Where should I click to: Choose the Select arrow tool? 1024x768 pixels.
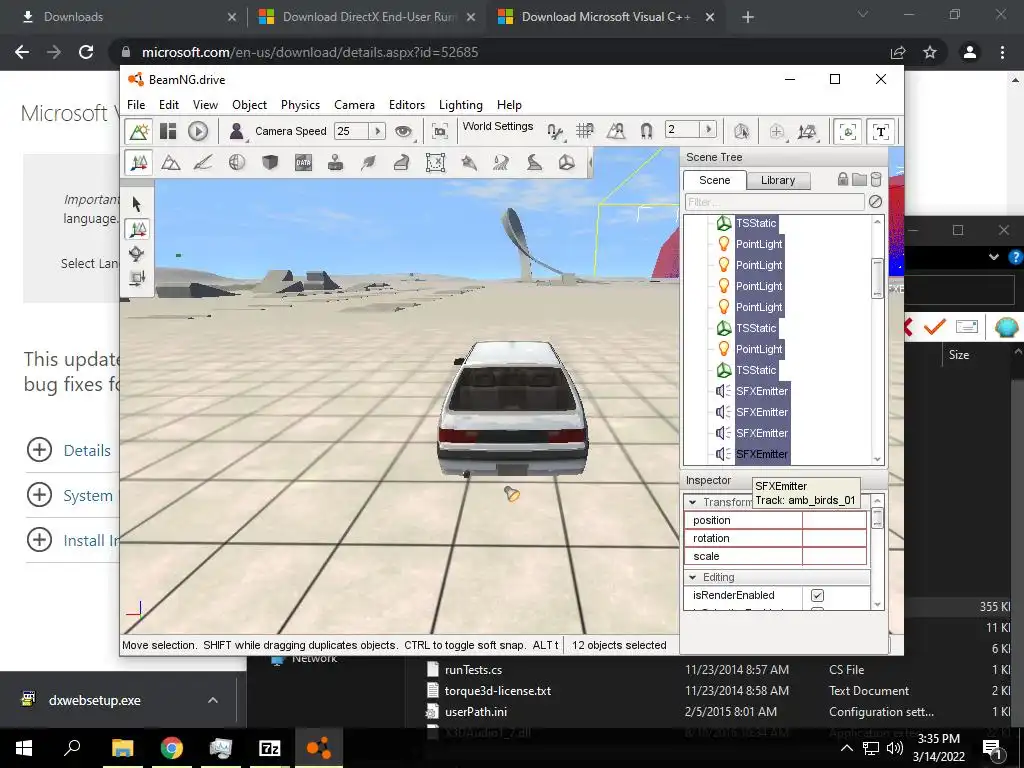[x=136, y=204]
